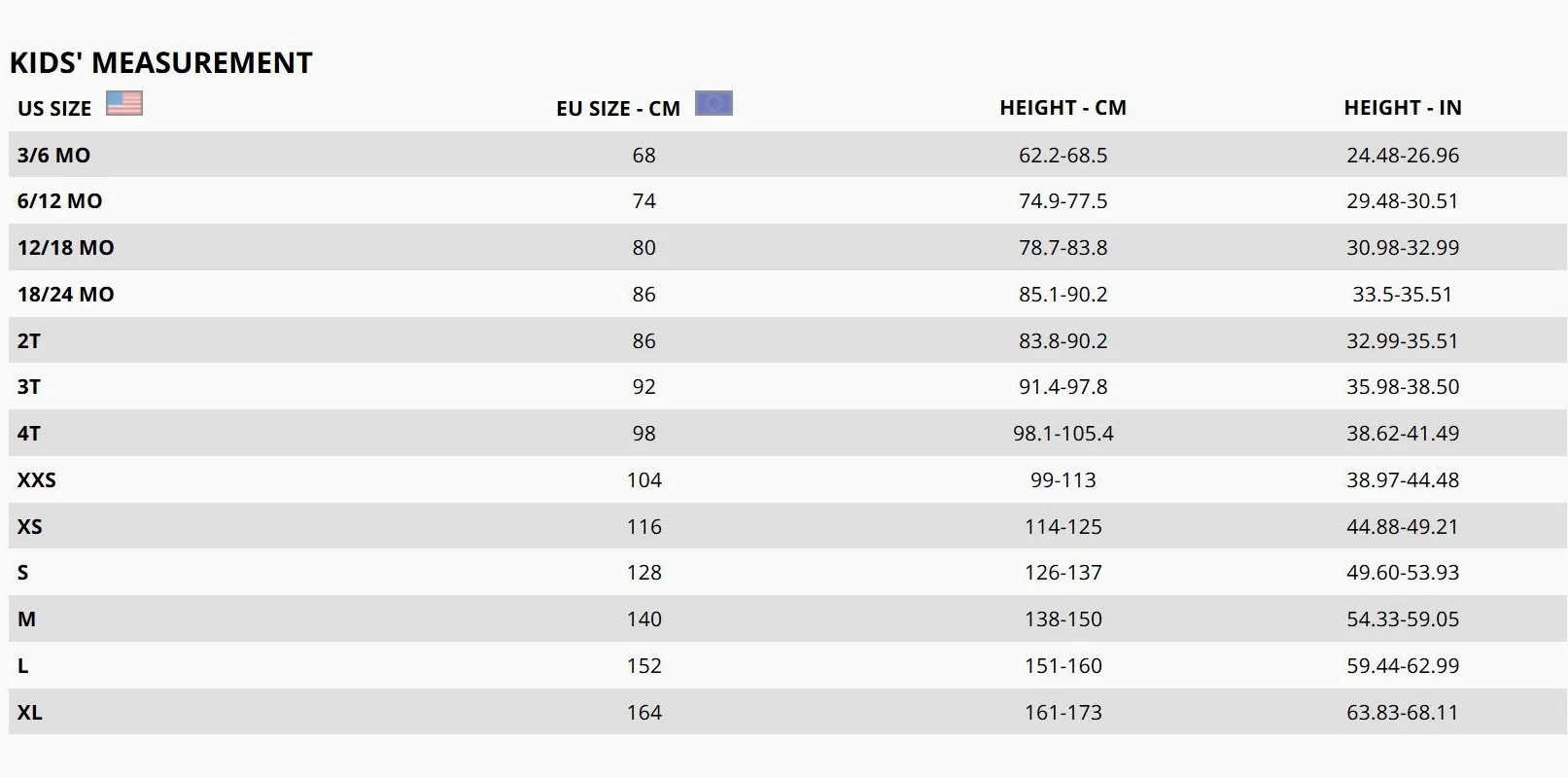This screenshot has width=1568, height=777.
Task: Click the US SIZE column header
Action: pyautogui.click(x=54, y=108)
